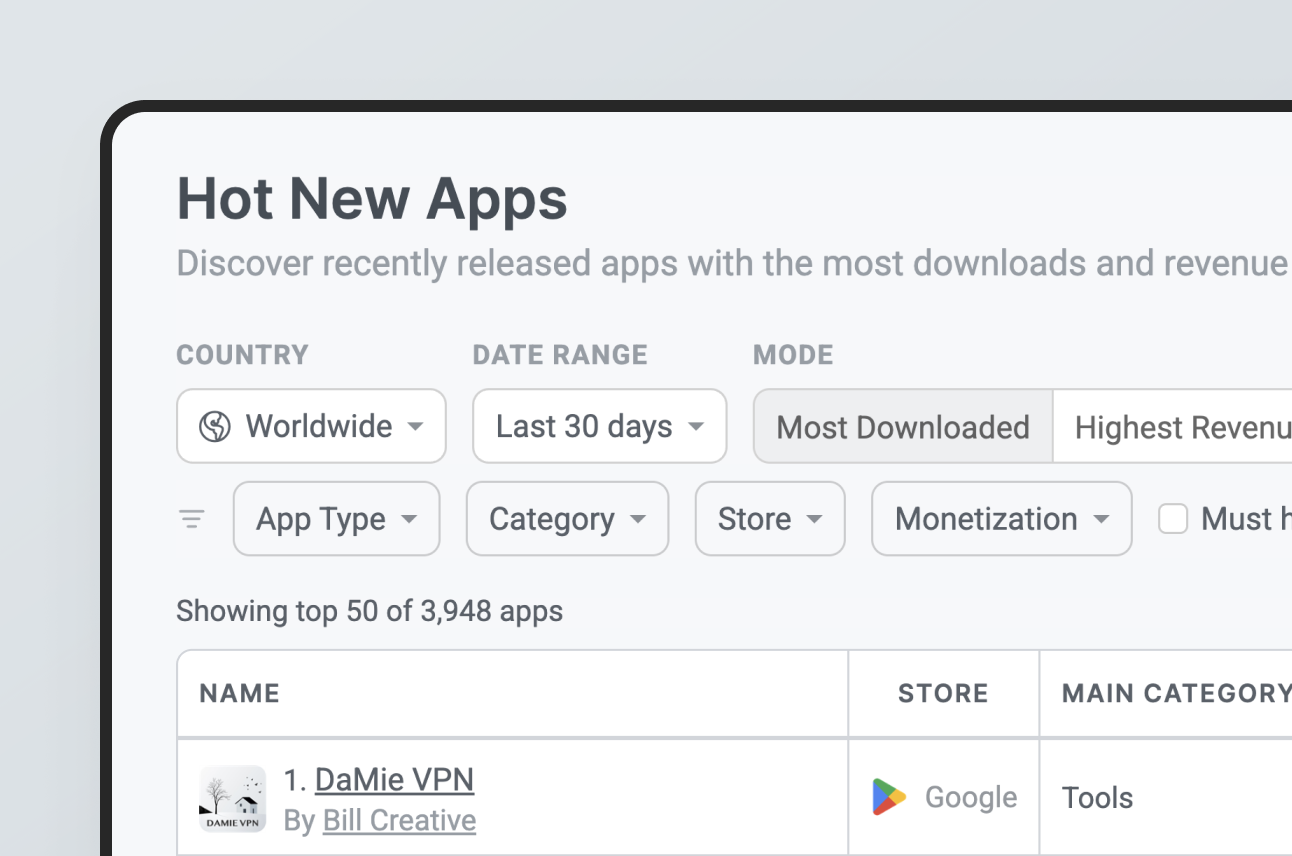This screenshot has height=856, width=1292.
Task: Open the Last 30 days date range dropdown
Action: pos(599,427)
